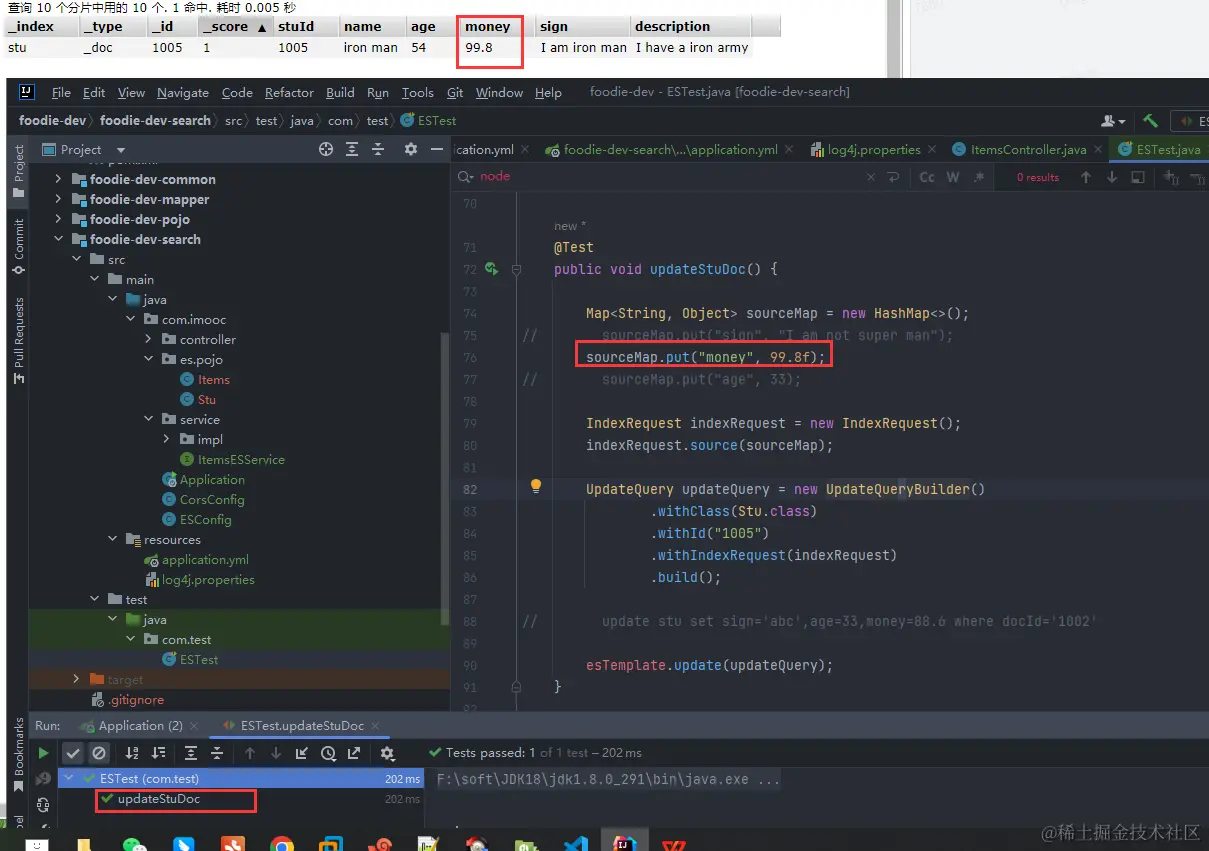Toggle Show Ignored tests button
The height and width of the screenshot is (851, 1209).
(99, 753)
